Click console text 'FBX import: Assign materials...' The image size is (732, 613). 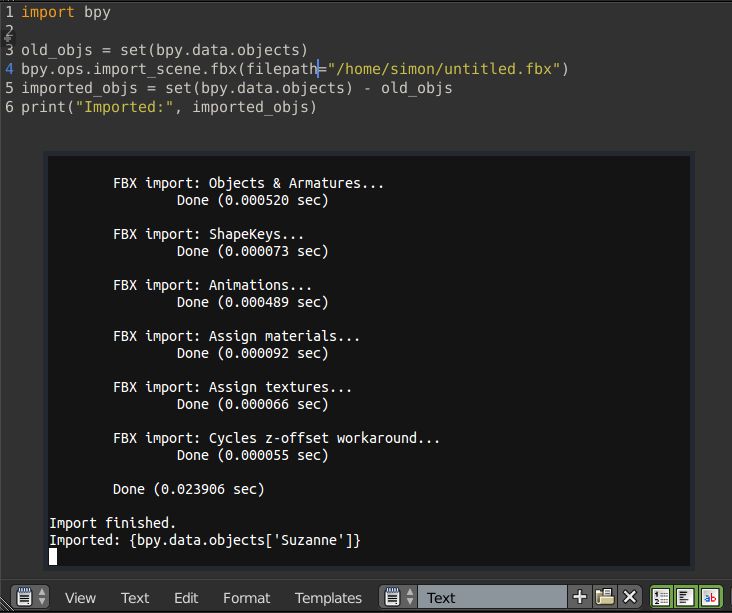coord(236,336)
